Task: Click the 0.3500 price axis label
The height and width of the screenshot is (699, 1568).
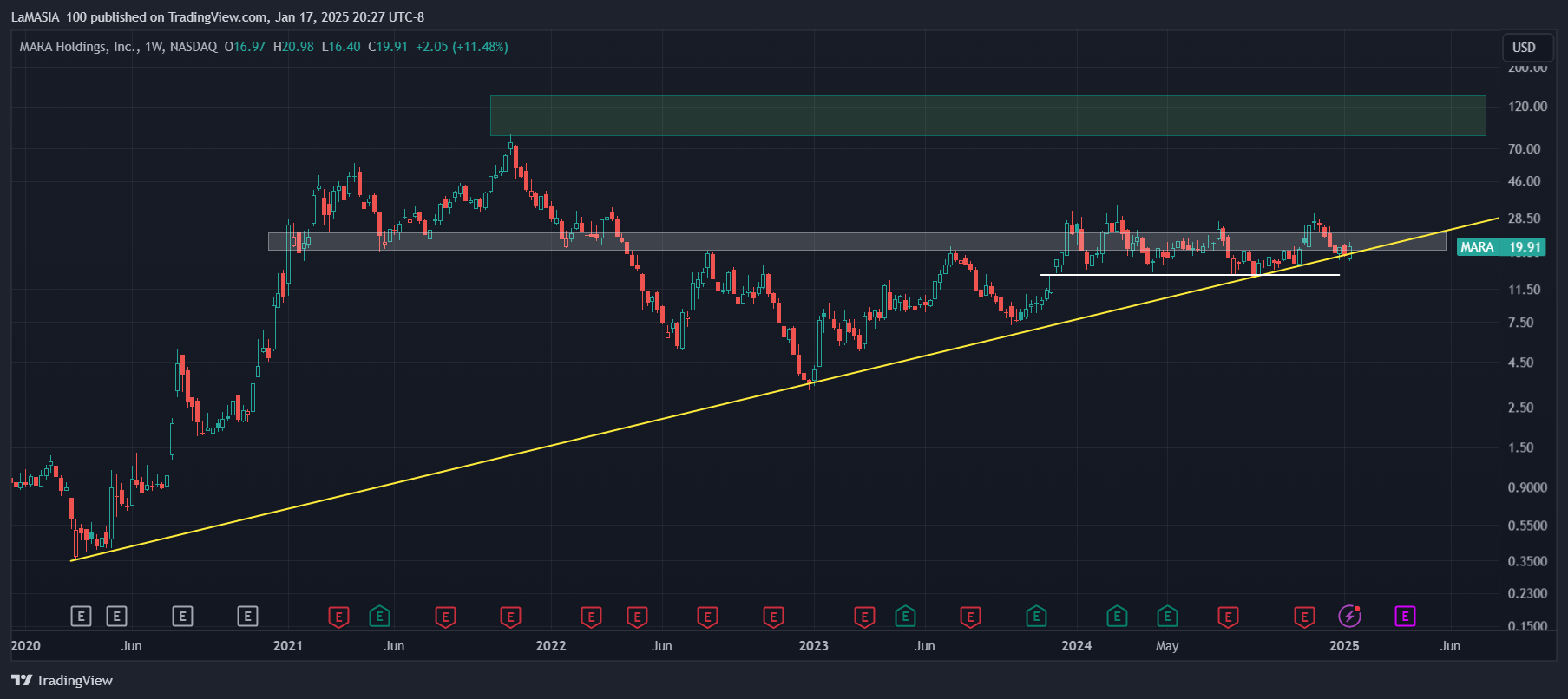Action: (x=1527, y=561)
